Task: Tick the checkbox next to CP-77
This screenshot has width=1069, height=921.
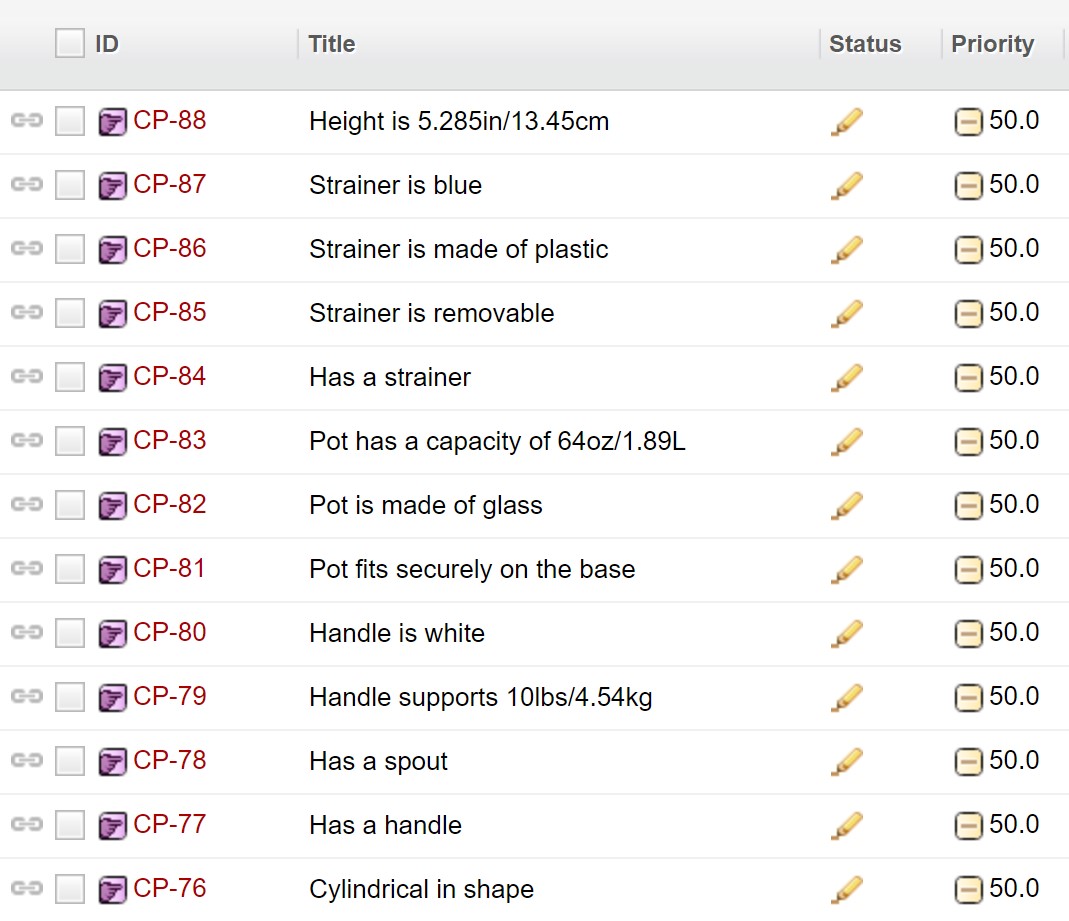Action: pos(69,825)
